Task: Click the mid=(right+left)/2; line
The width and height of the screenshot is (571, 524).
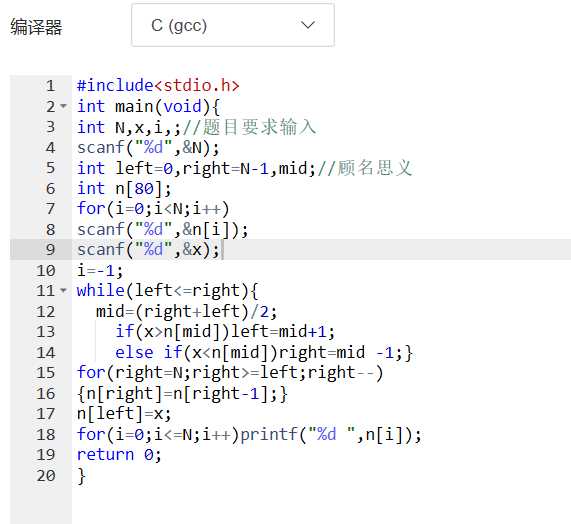Action: [x=186, y=312]
